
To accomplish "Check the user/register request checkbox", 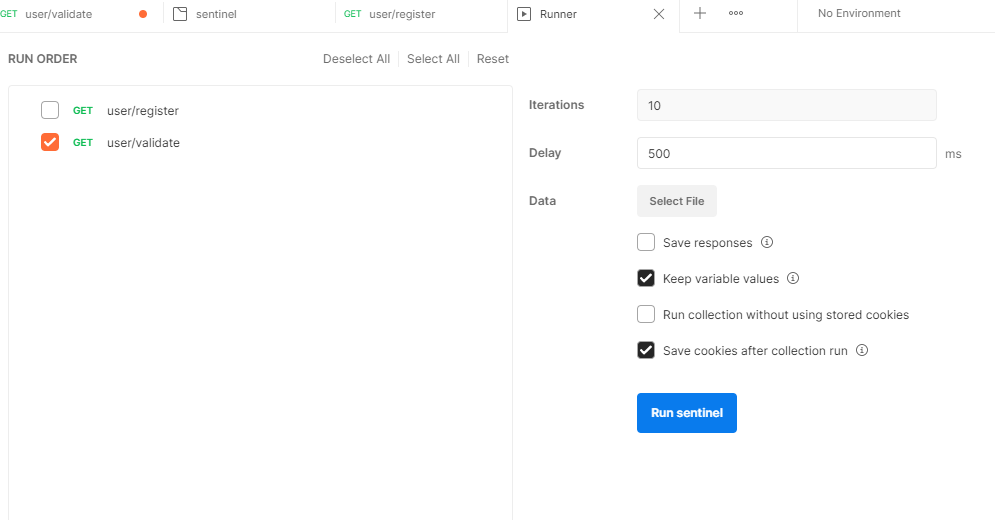I will tap(50, 110).
